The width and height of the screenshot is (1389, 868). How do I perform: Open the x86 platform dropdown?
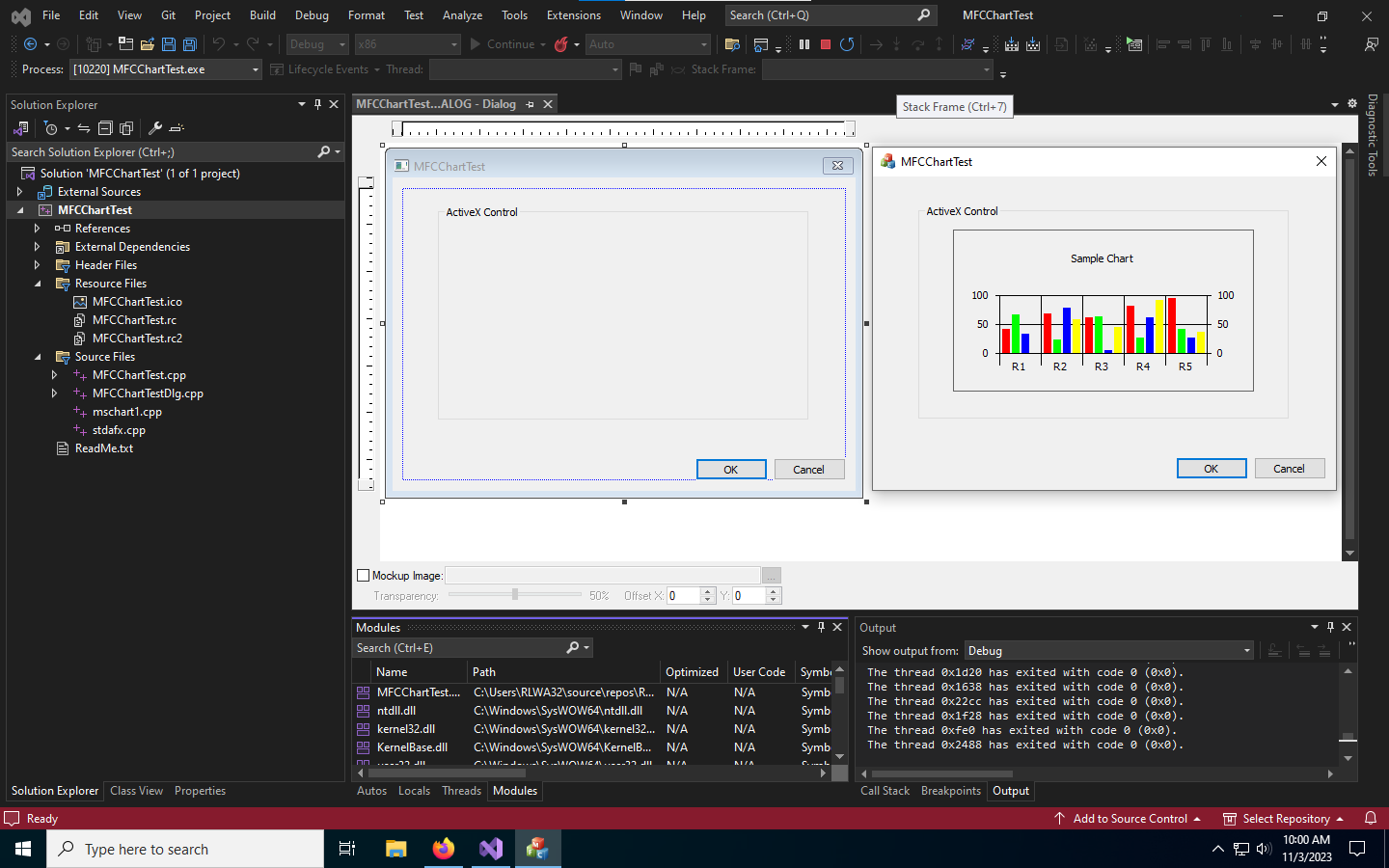pyautogui.click(x=407, y=44)
